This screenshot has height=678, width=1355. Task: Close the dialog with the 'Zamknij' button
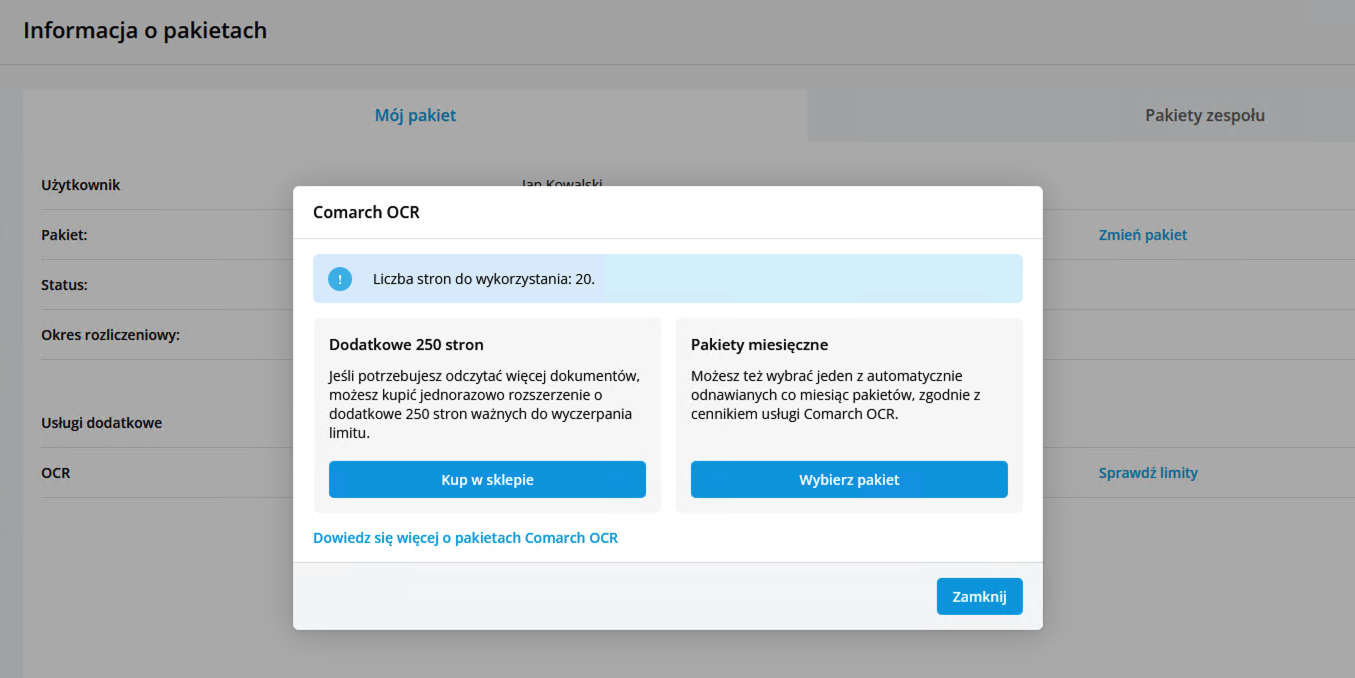[979, 596]
